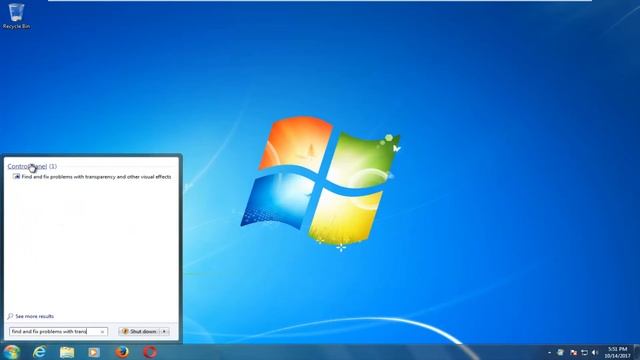Open the Action Center flag icon
The height and width of the screenshot is (360, 640).
pyautogui.click(x=573, y=352)
